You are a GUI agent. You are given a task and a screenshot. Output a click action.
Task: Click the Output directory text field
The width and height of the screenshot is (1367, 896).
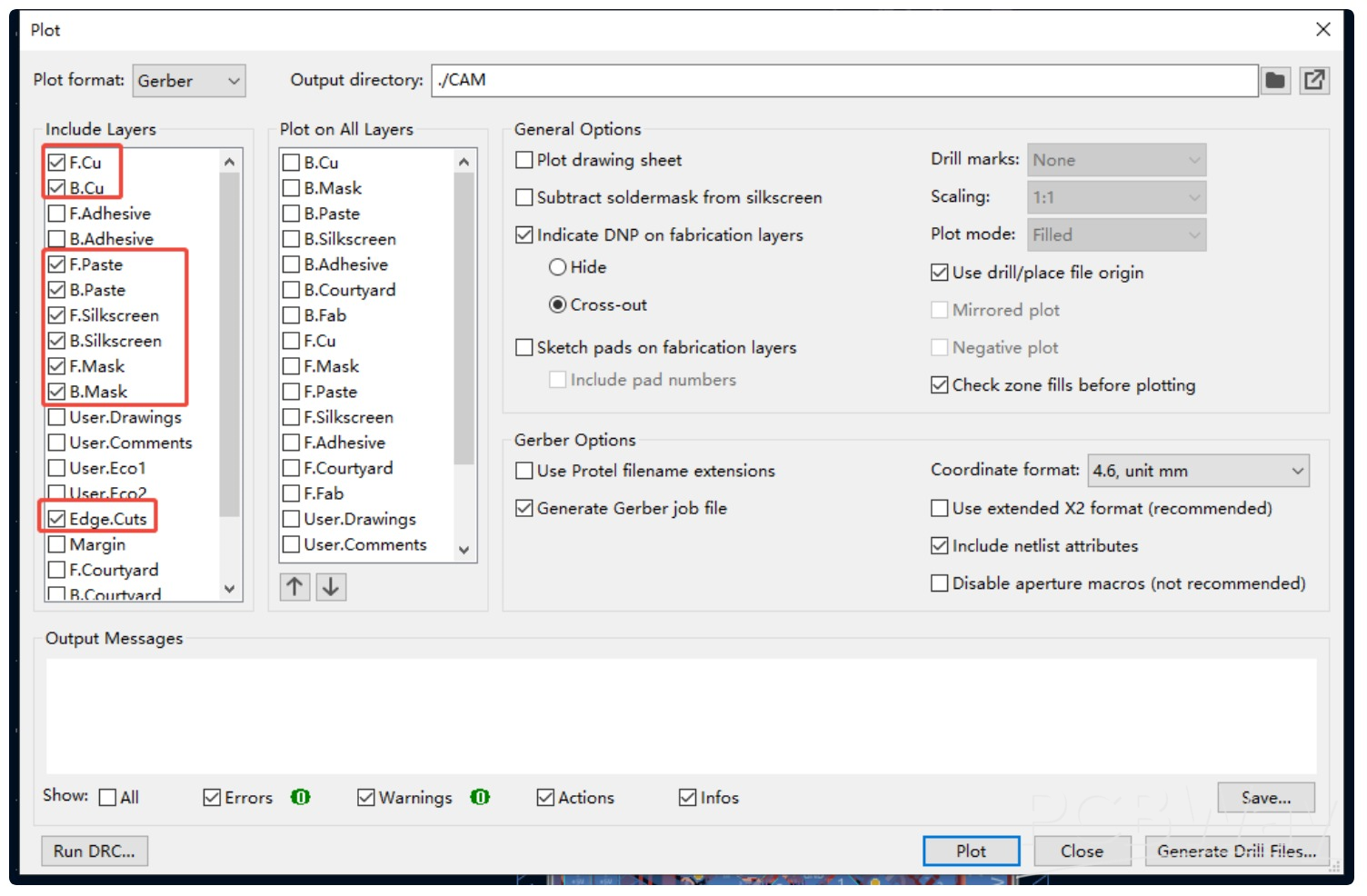[843, 81]
